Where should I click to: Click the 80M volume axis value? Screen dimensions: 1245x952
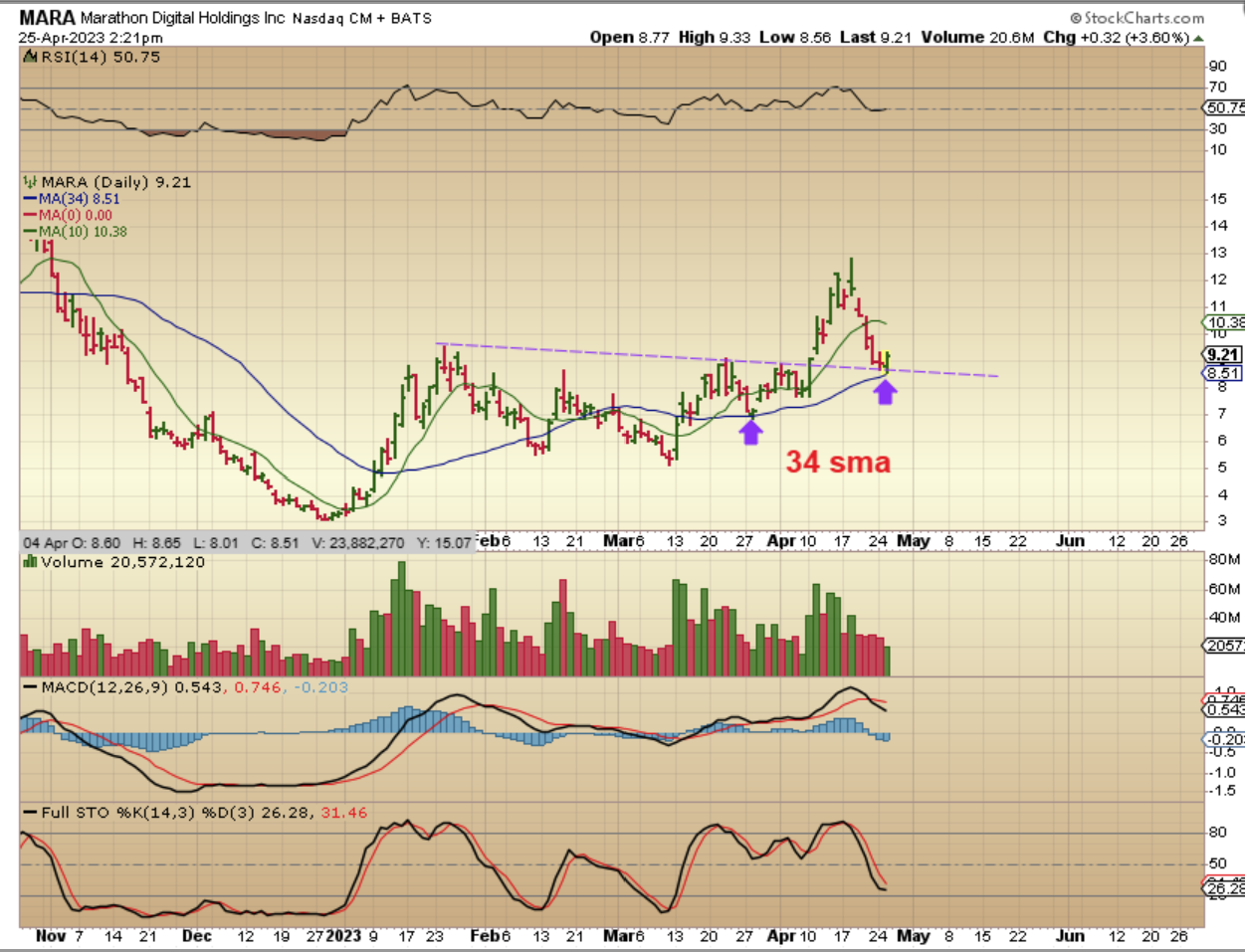tap(1225, 559)
